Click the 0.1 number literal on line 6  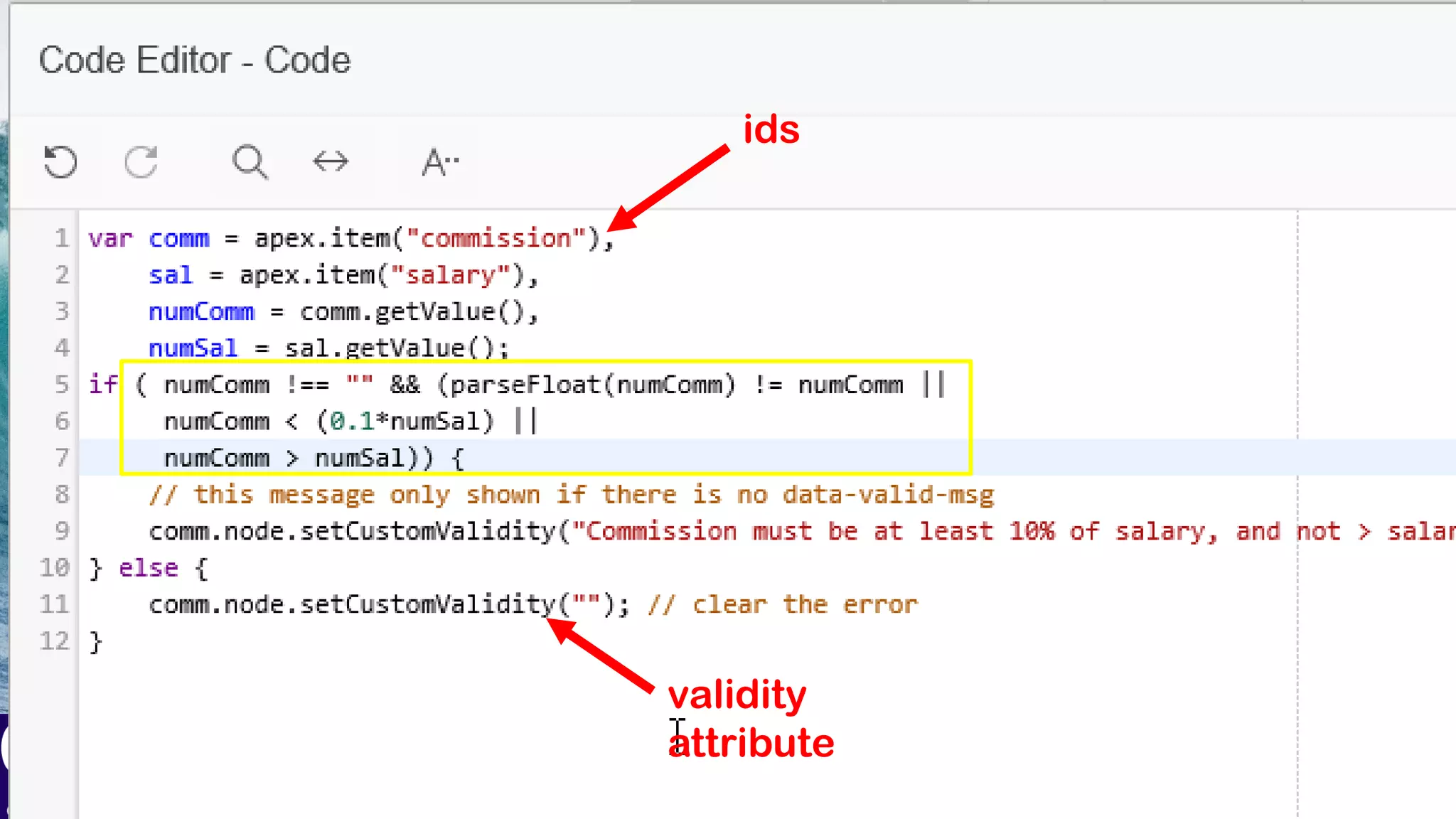352,422
